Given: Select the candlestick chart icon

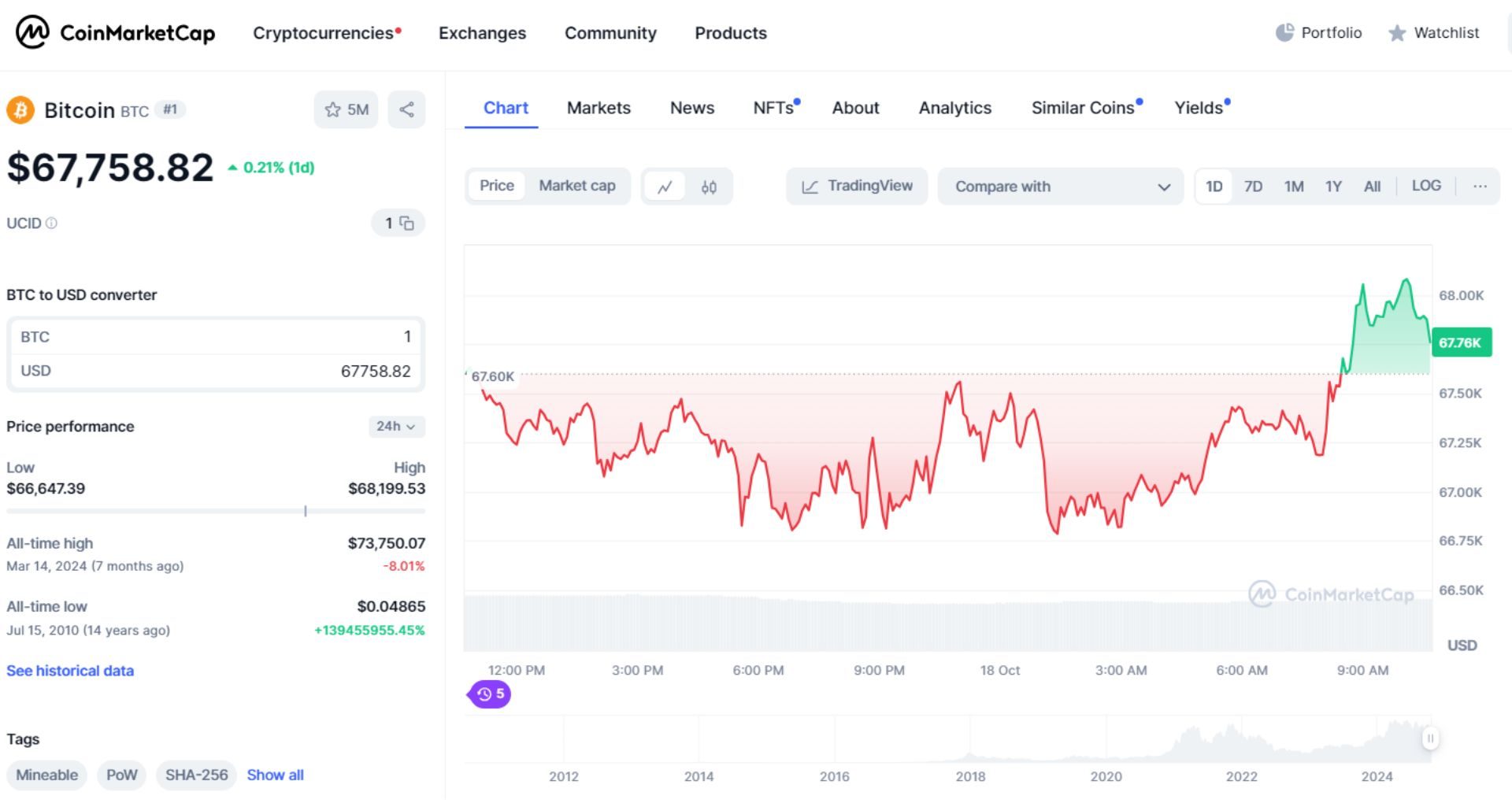Looking at the screenshot, I should pos(708,186).
